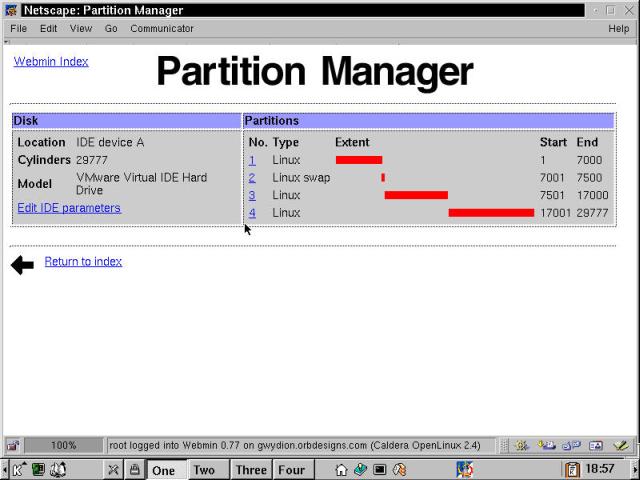Open the Communicator menu
This screenshot has height=480, width=640.
[162, 29]
